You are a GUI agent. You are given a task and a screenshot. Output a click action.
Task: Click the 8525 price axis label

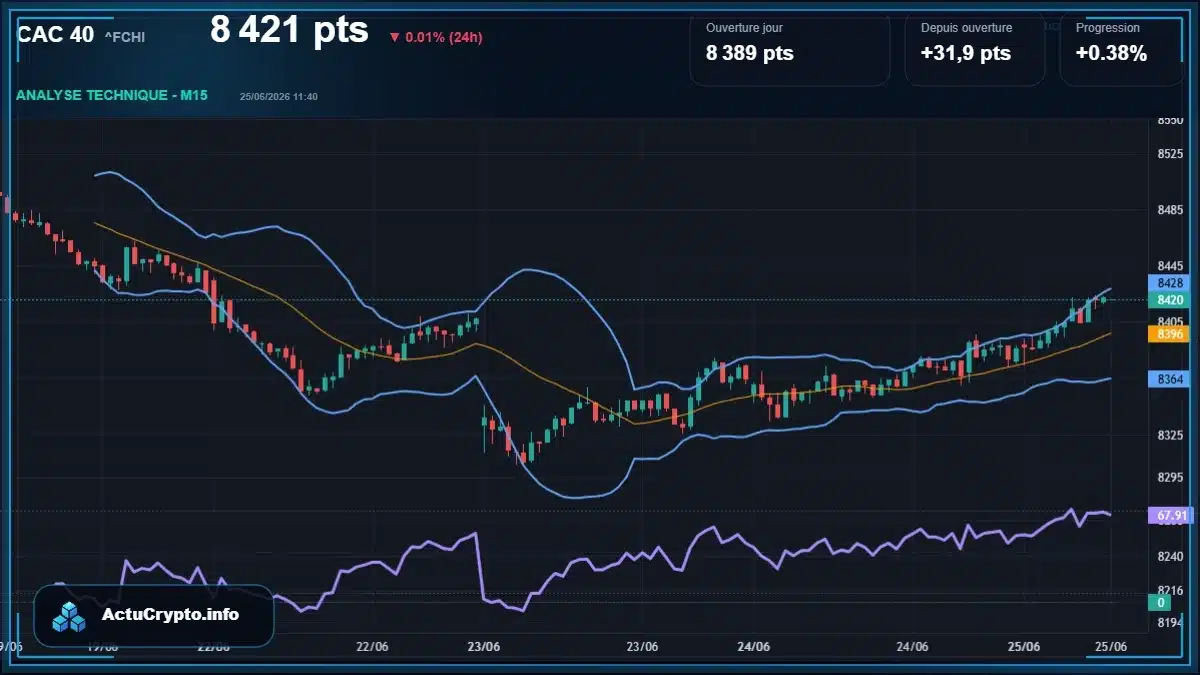[x=1170, y=154]
